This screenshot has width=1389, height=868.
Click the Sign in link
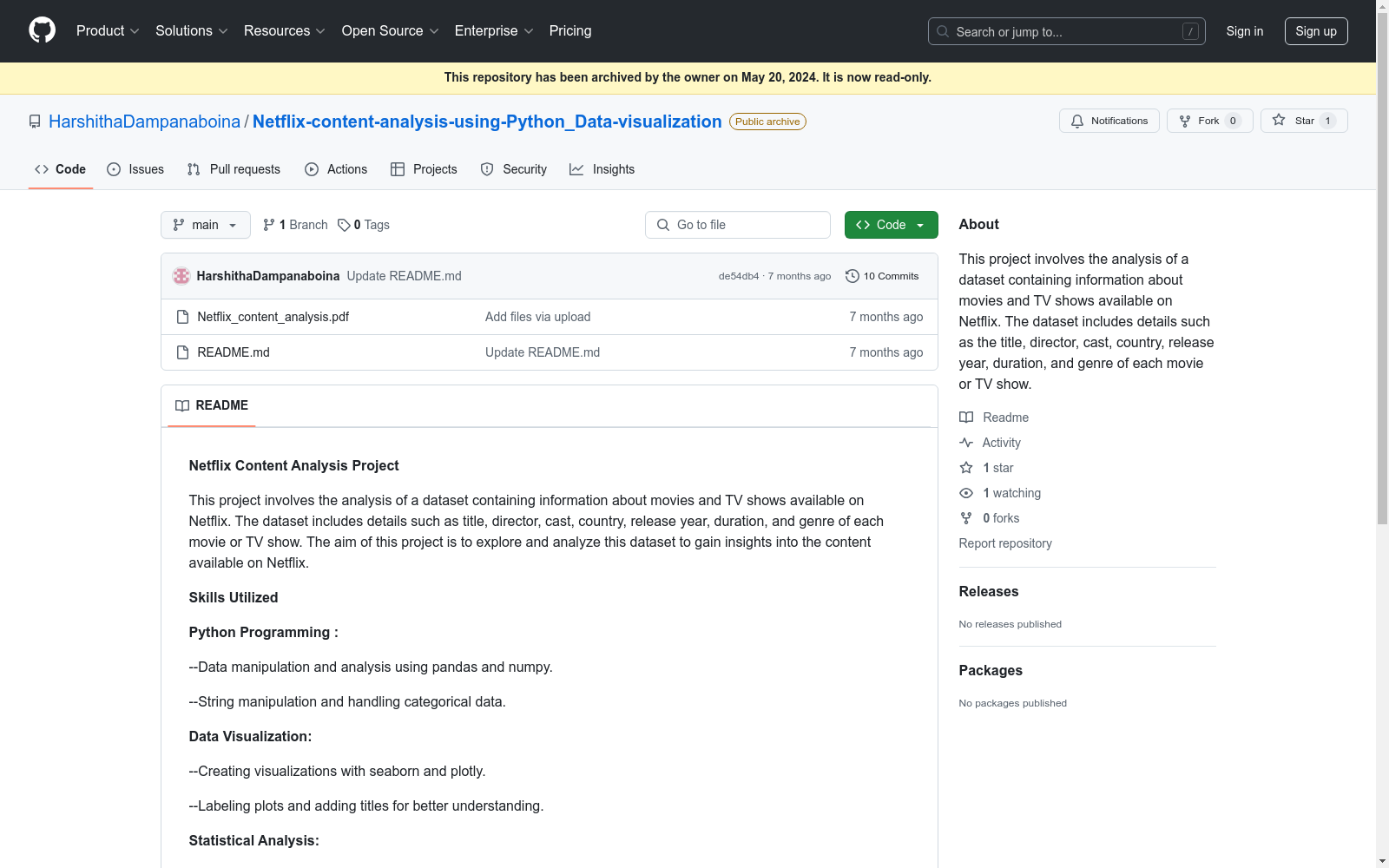(1245, 31)
